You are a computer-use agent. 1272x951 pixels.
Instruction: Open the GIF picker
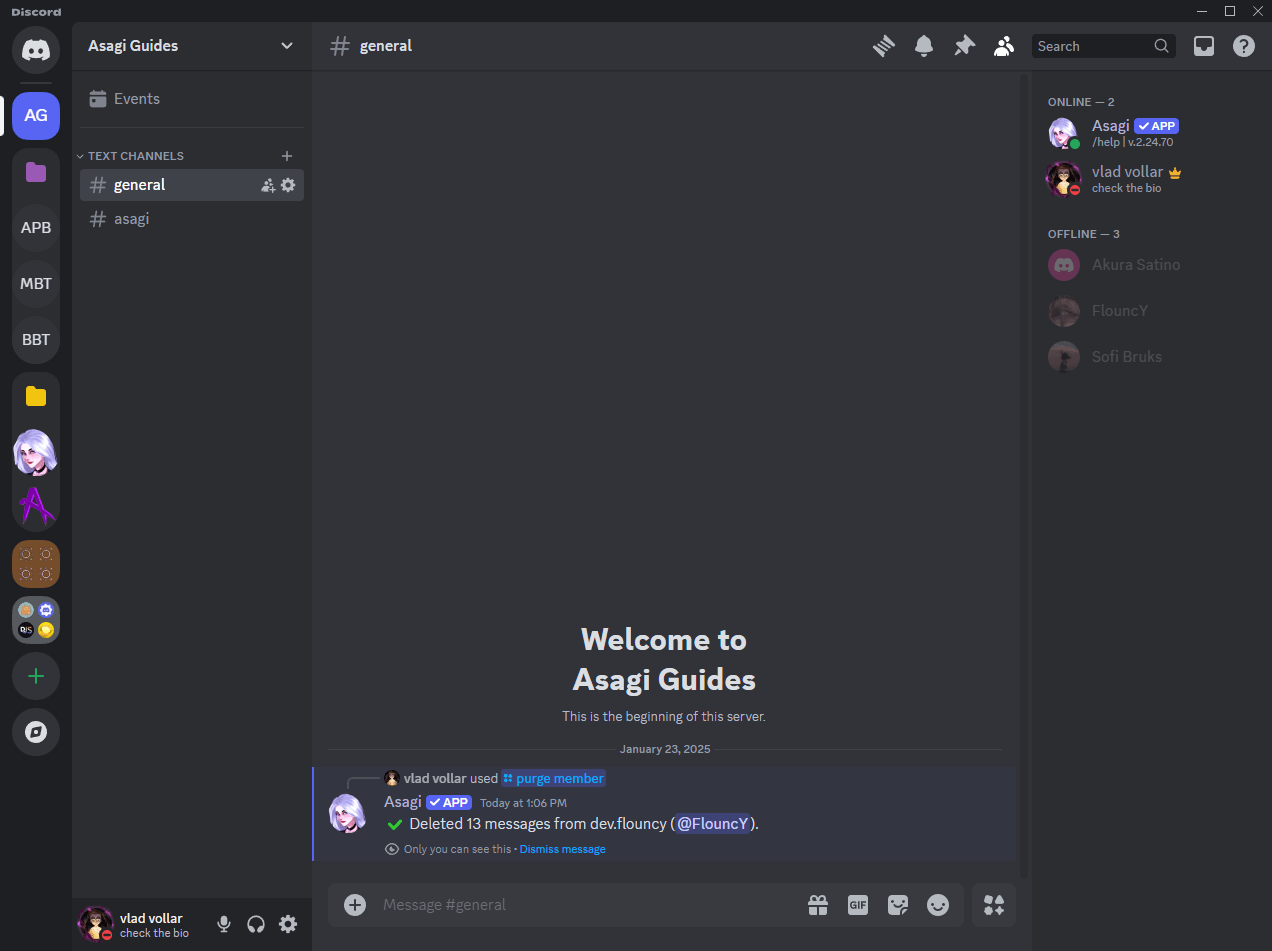tap(858, 905)
